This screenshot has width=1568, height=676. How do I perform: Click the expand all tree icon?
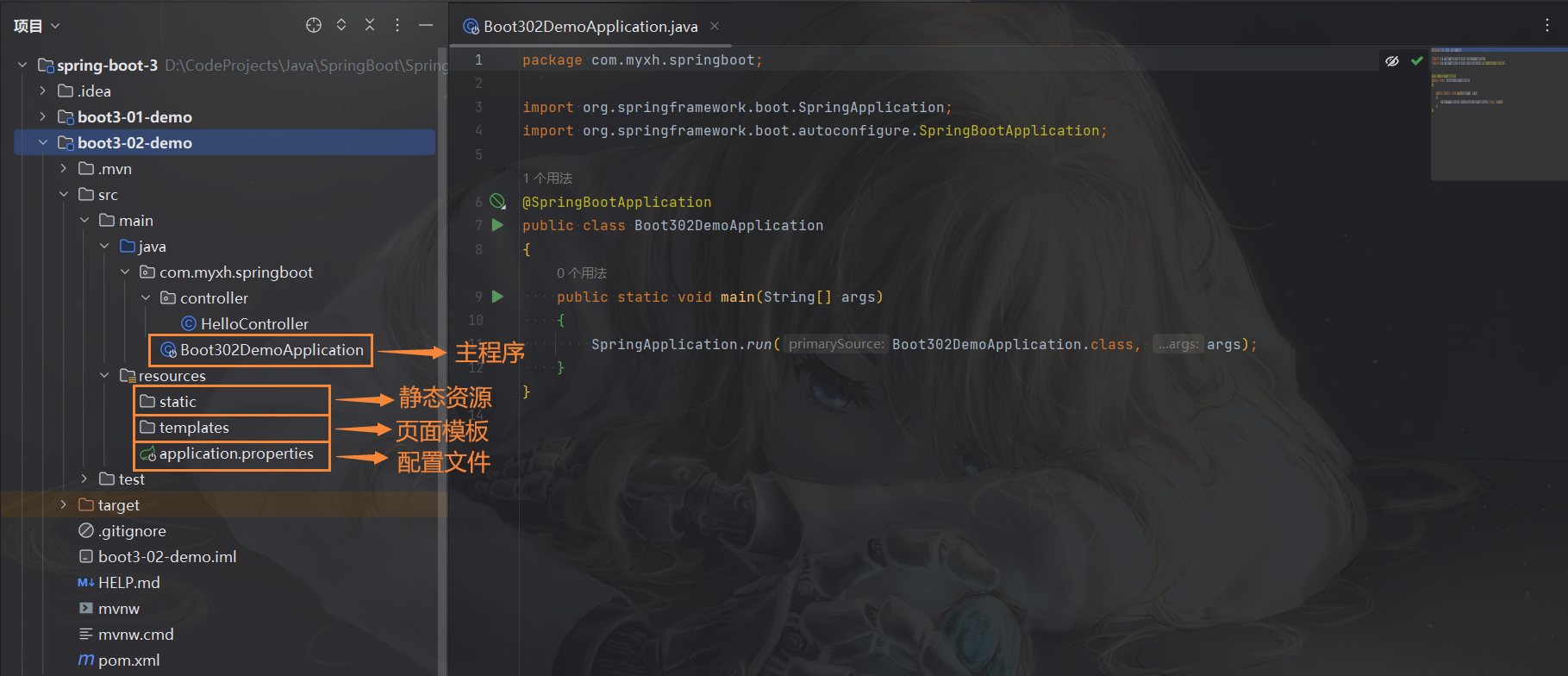tap(341, 25)
